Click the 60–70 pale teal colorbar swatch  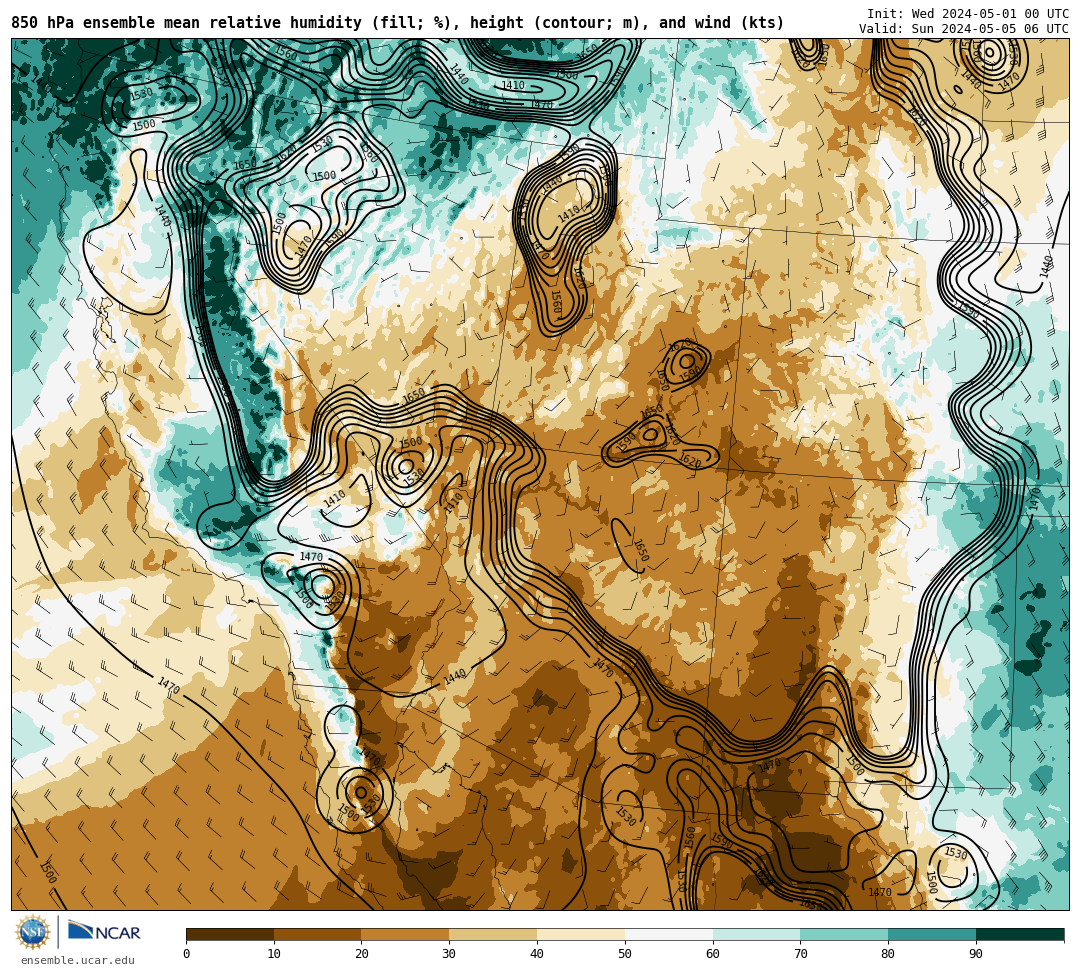tap(757, 934)
